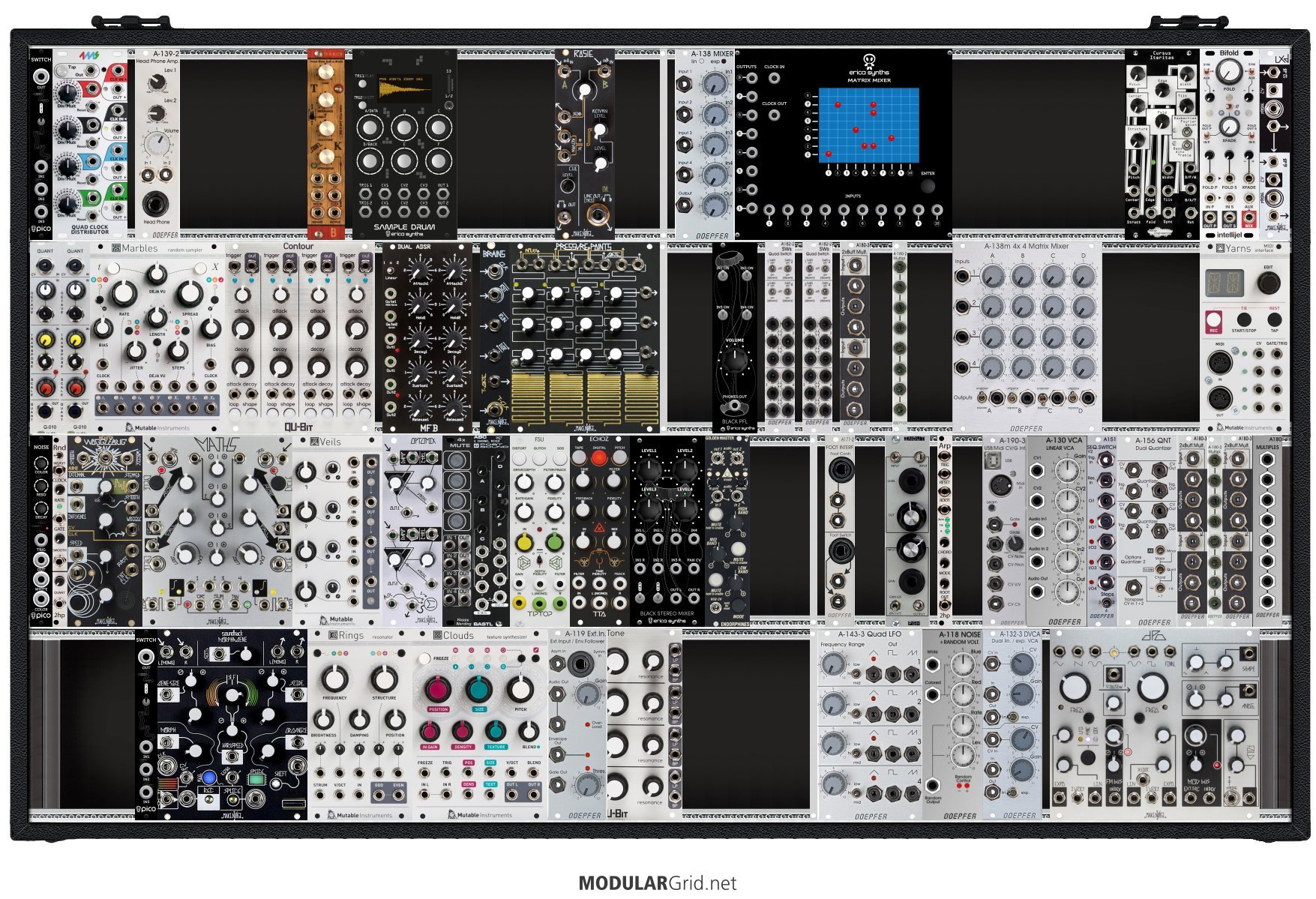The image size is (1316, 899).
Task: Click the blue grid display on Matrix Mixer
Action: [868, 125]
